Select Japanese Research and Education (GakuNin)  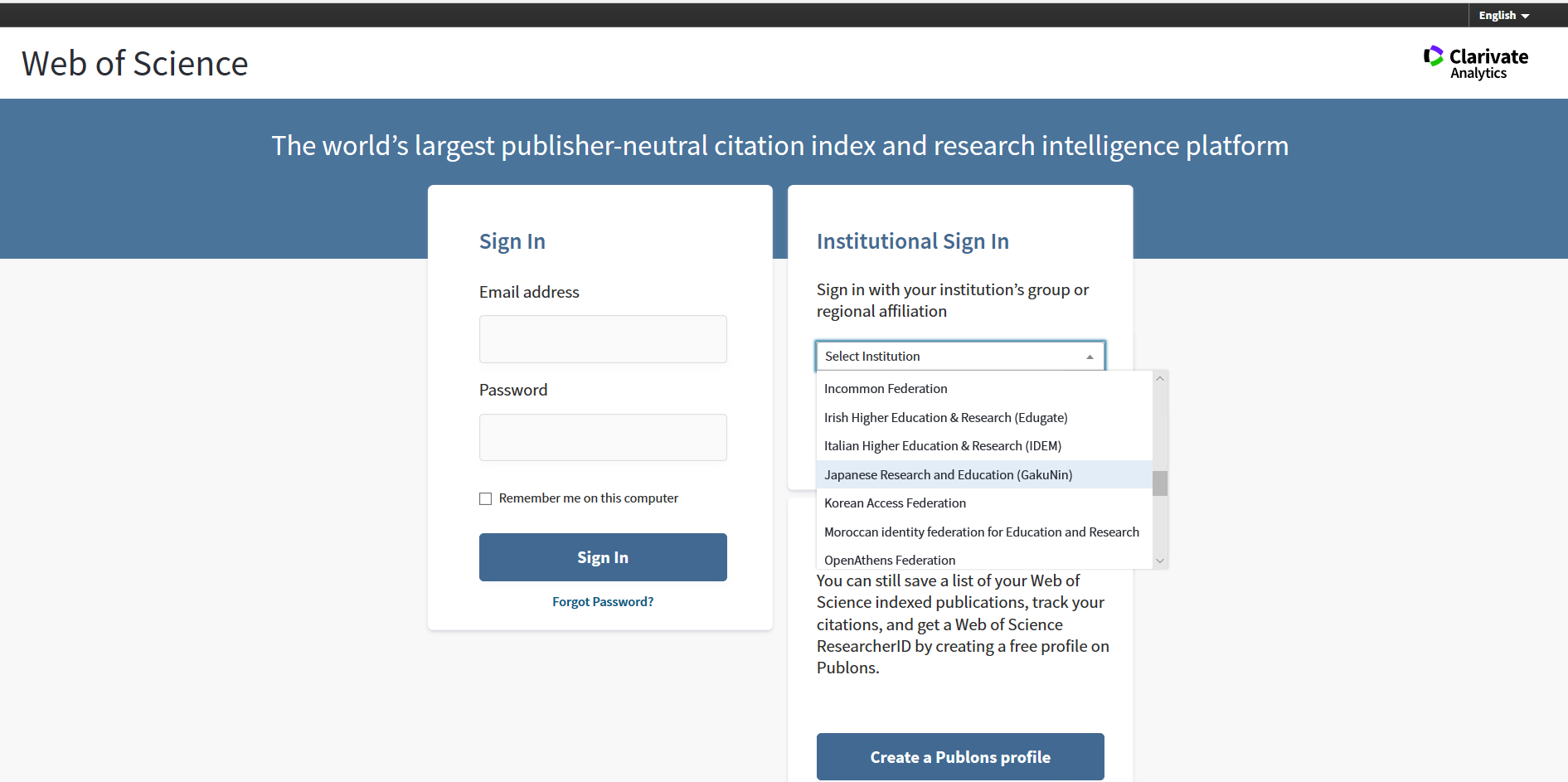[x=984, y=475]
